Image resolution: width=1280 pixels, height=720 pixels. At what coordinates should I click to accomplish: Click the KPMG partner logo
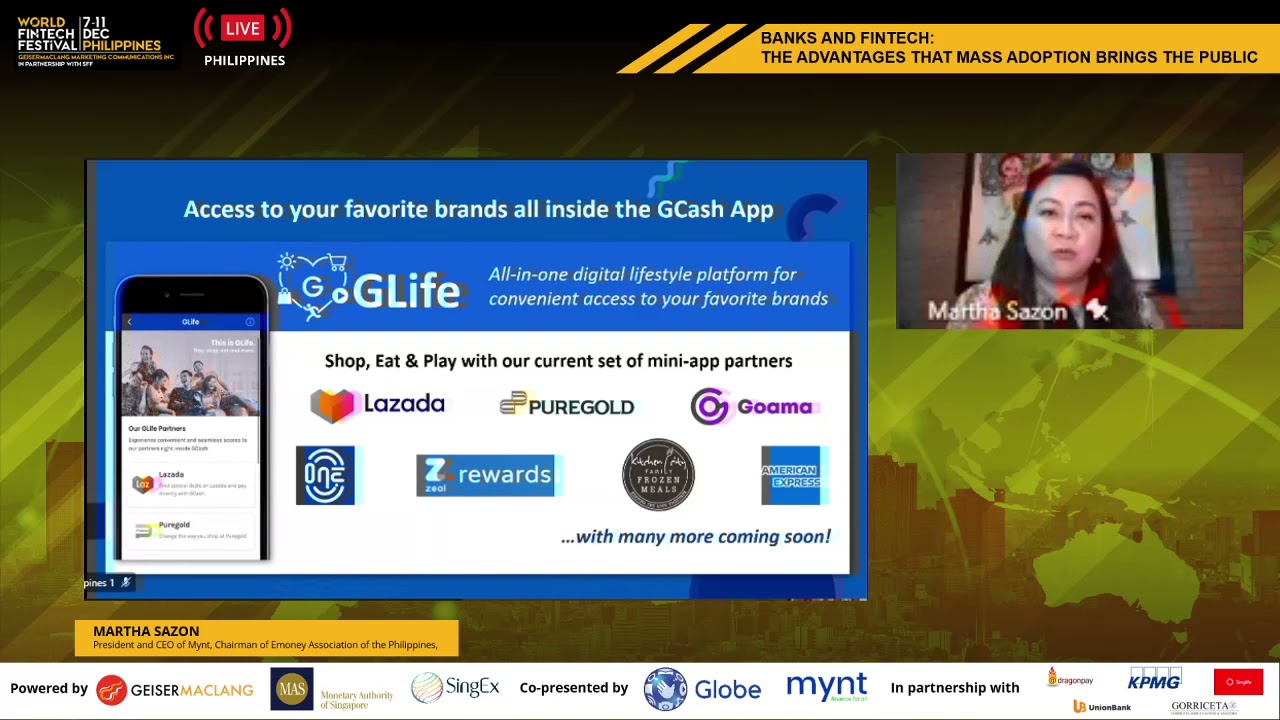(1154, 680)
